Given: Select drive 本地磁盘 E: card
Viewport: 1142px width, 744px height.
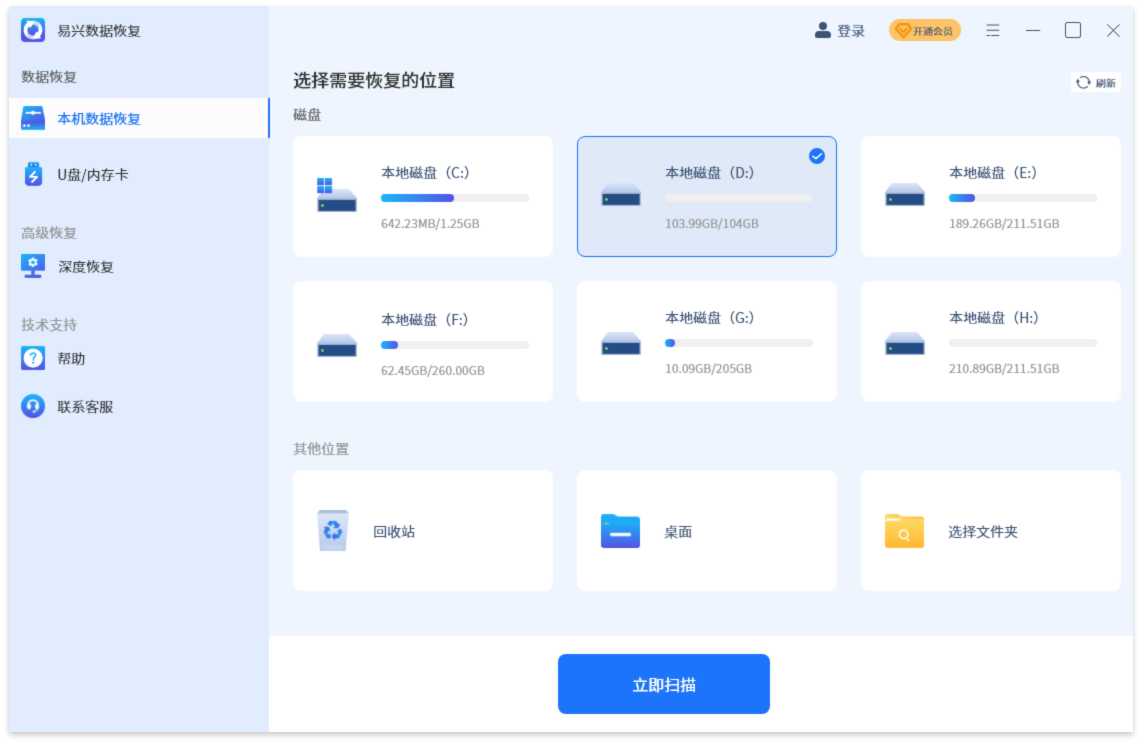Looking at the screenshot, I should click(x=990, y=196).
